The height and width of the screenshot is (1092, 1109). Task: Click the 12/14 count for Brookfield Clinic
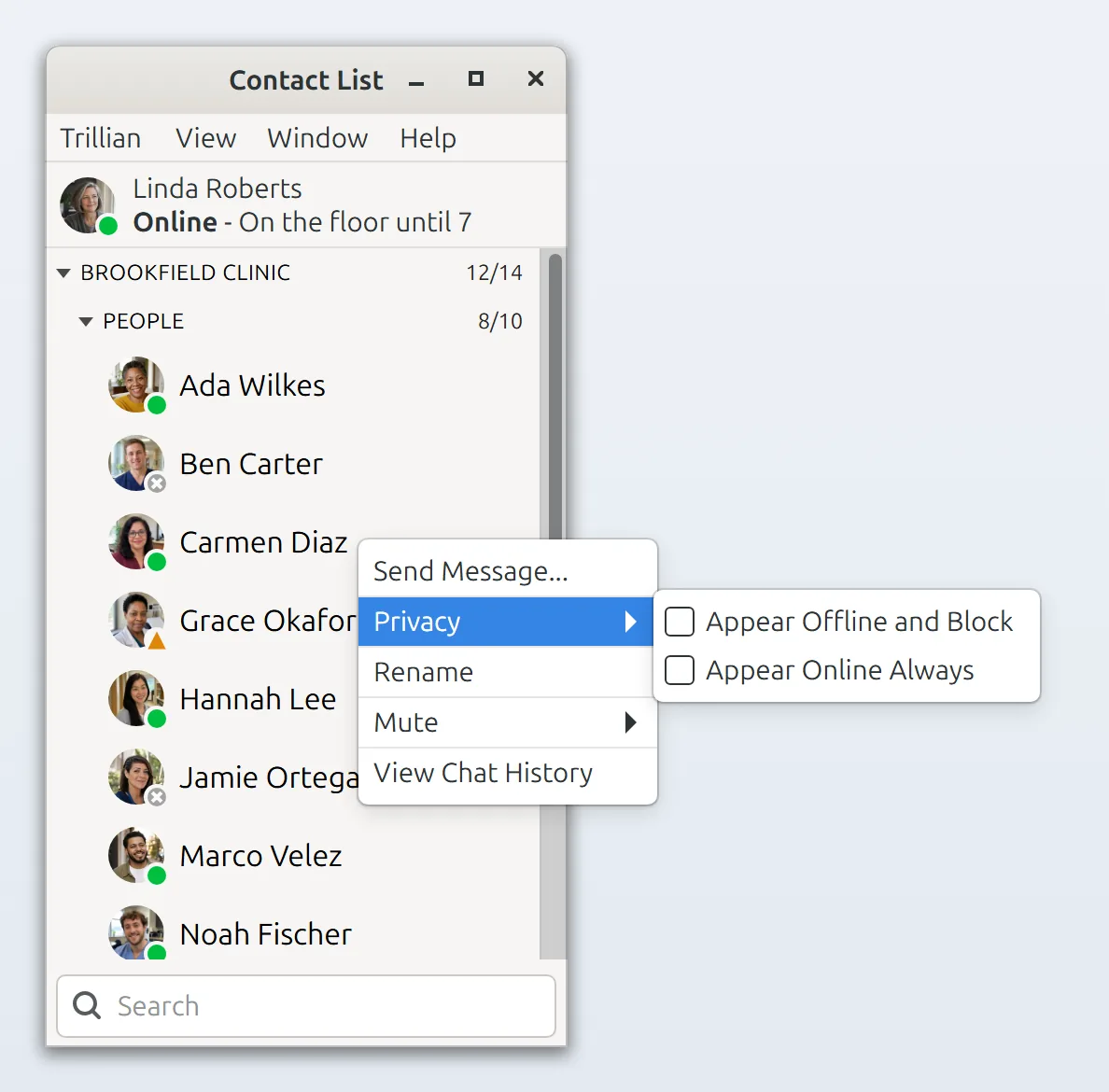tap(495, 273)
